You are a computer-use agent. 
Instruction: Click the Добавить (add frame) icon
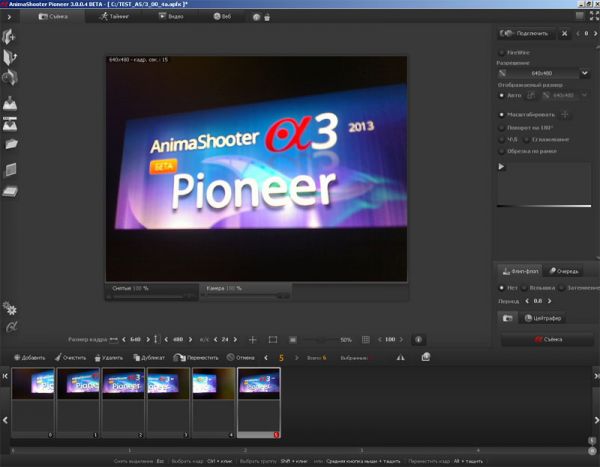tap(15, 357)
